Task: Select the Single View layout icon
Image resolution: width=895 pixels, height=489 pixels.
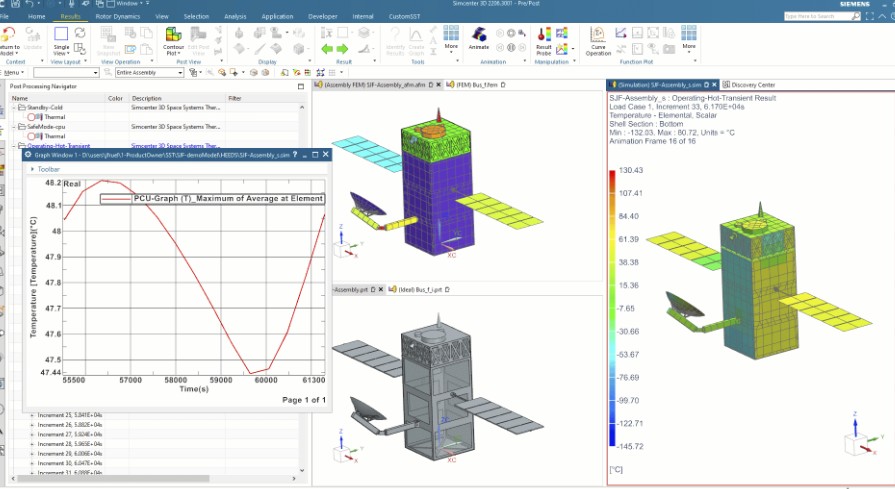Action: 62,38
